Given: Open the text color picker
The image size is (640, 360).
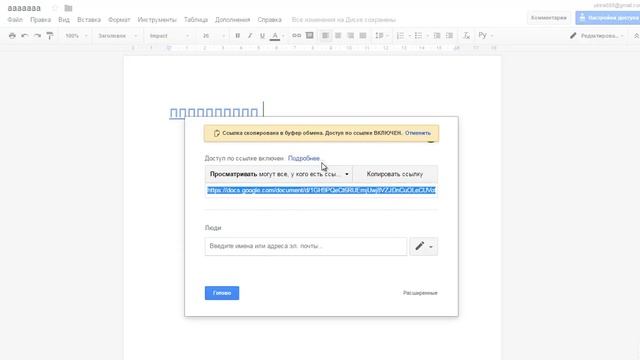Looking at the screenshot, I should click(275, 36).
